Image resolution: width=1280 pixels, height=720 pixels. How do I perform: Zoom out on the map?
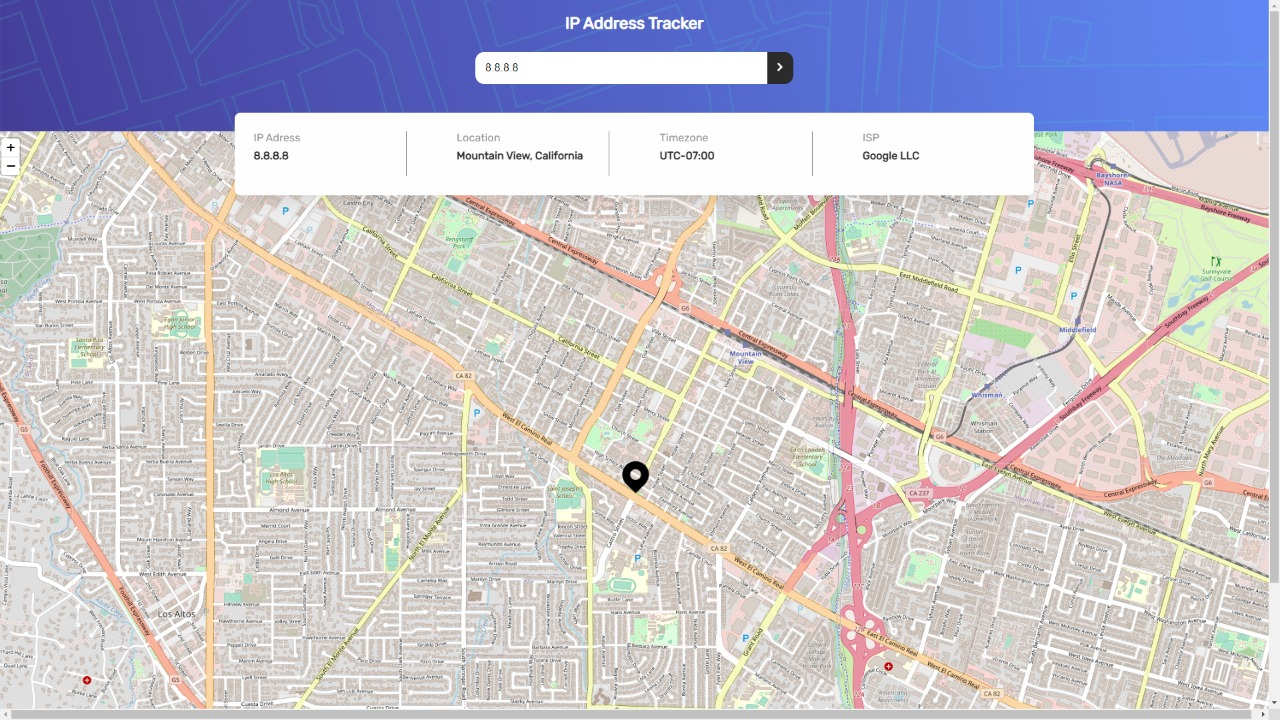point(10,165)
